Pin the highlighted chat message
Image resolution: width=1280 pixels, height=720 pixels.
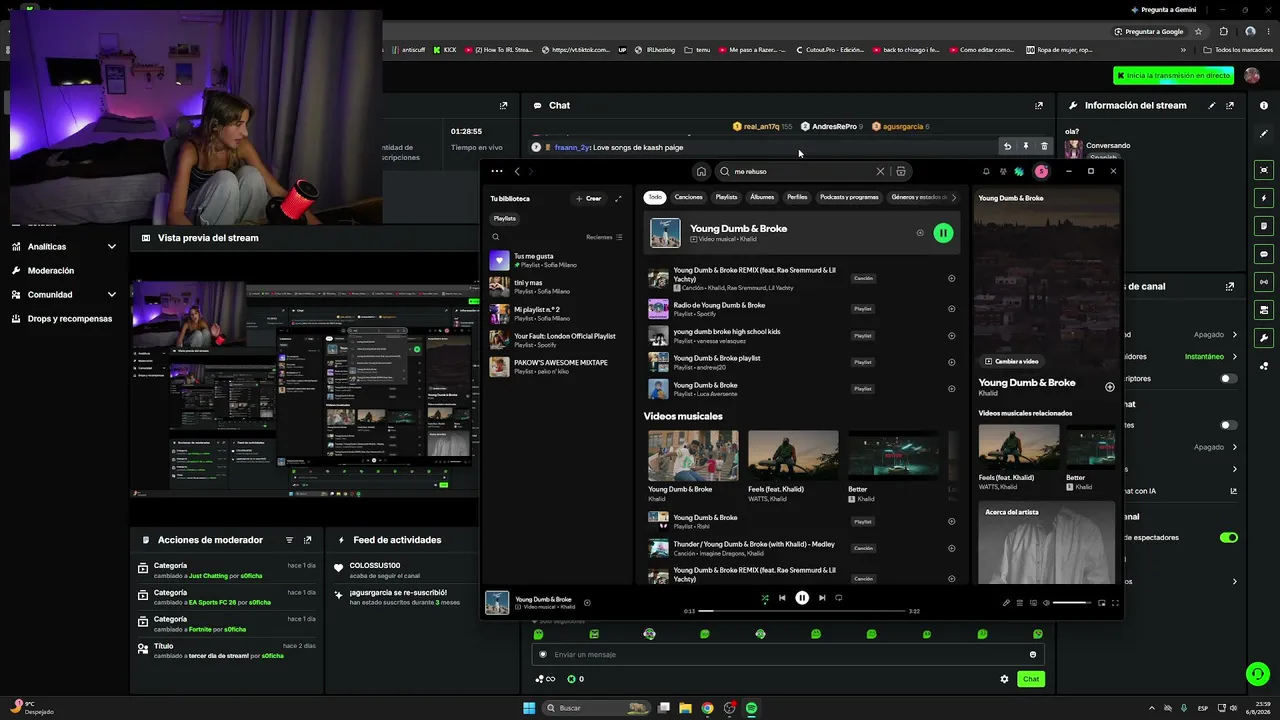tap(1025, 147)
